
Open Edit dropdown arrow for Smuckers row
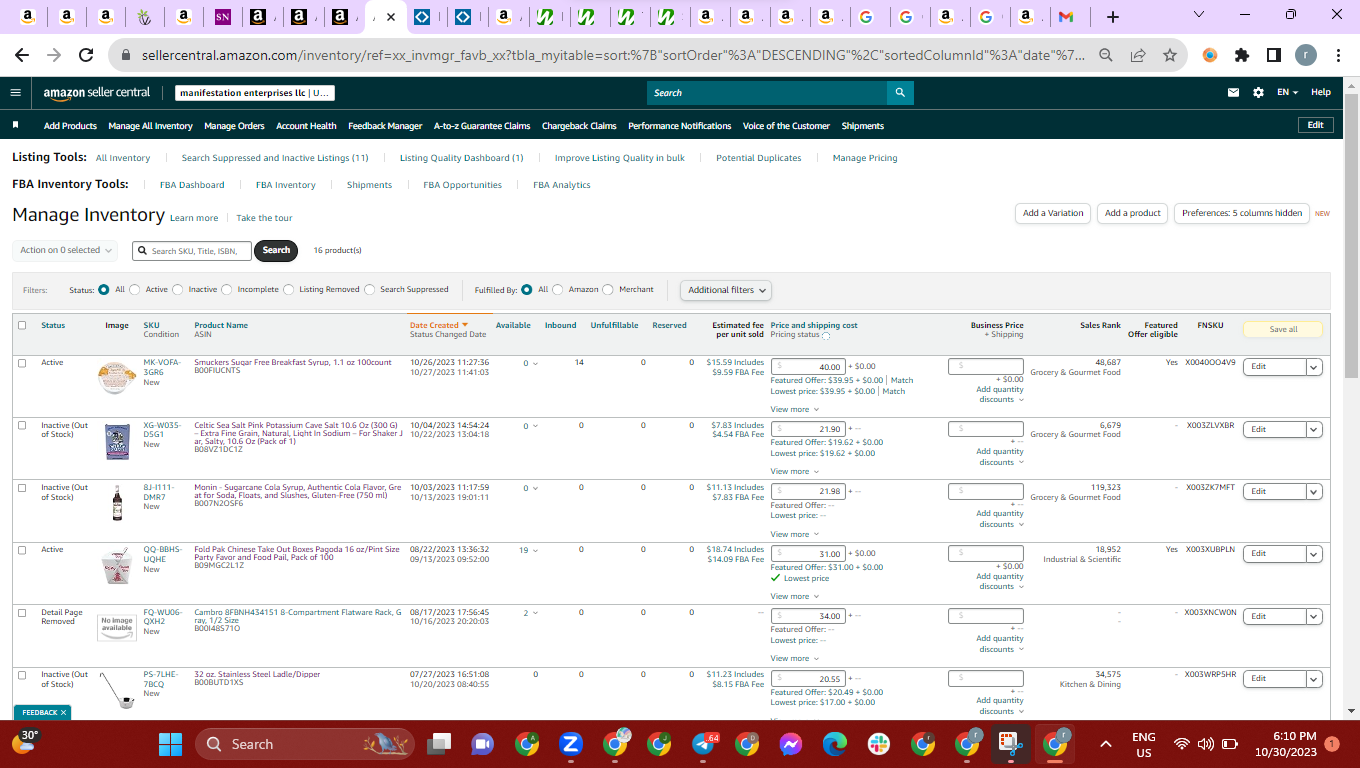[1314, 367]
